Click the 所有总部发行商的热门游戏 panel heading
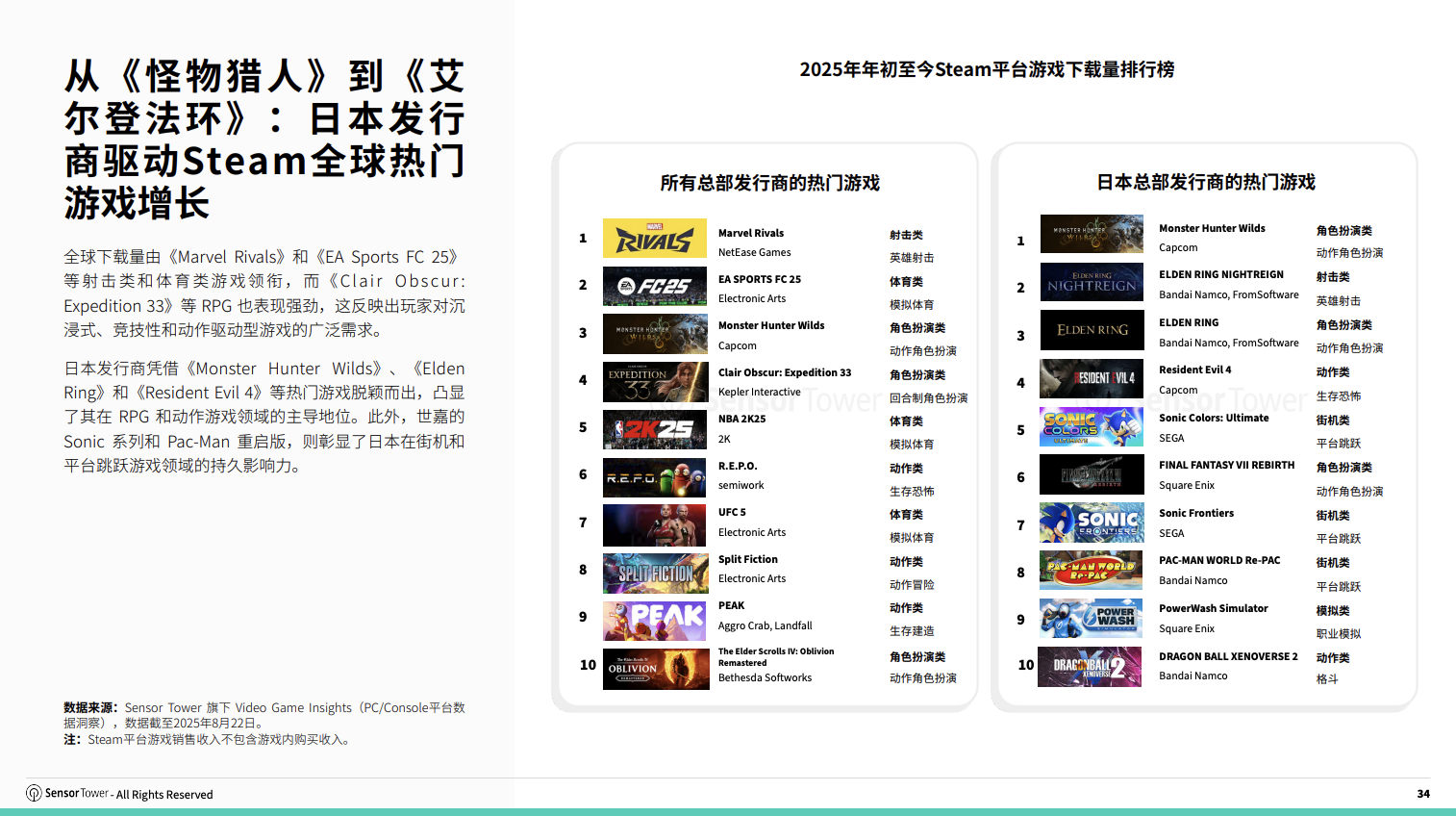The width and height of the screenshot is (1456, 816). pos(763,183)
